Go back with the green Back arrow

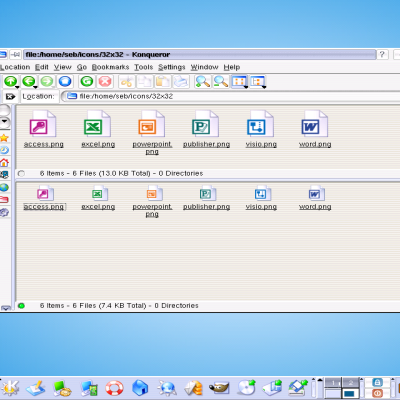coord(29,81)
